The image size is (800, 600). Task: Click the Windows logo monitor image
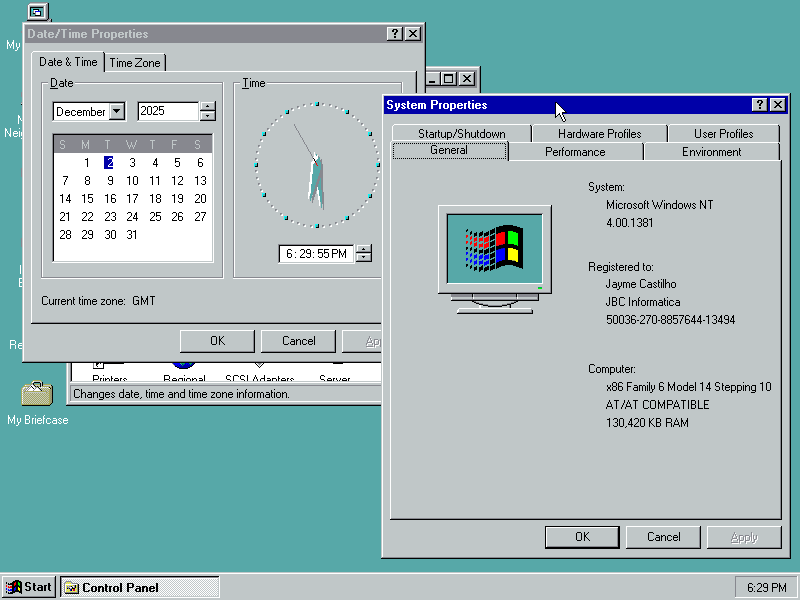click(x=494, y=256)
